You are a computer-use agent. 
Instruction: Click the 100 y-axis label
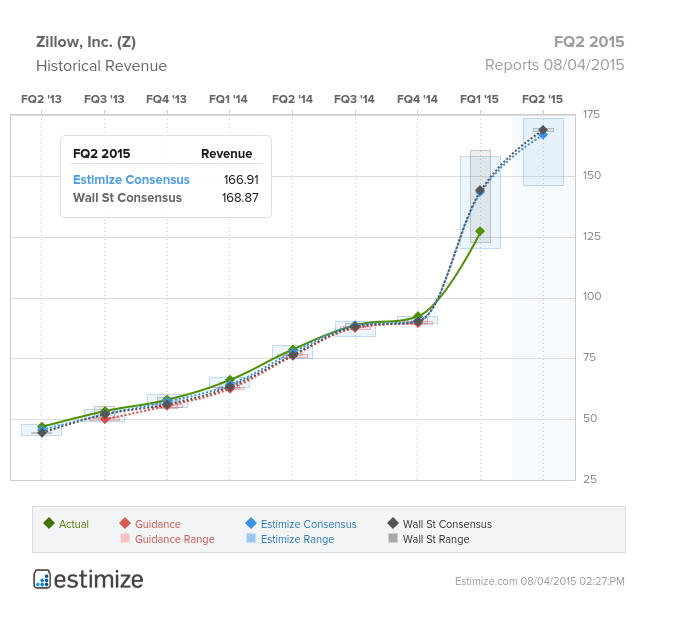point(591,297)
